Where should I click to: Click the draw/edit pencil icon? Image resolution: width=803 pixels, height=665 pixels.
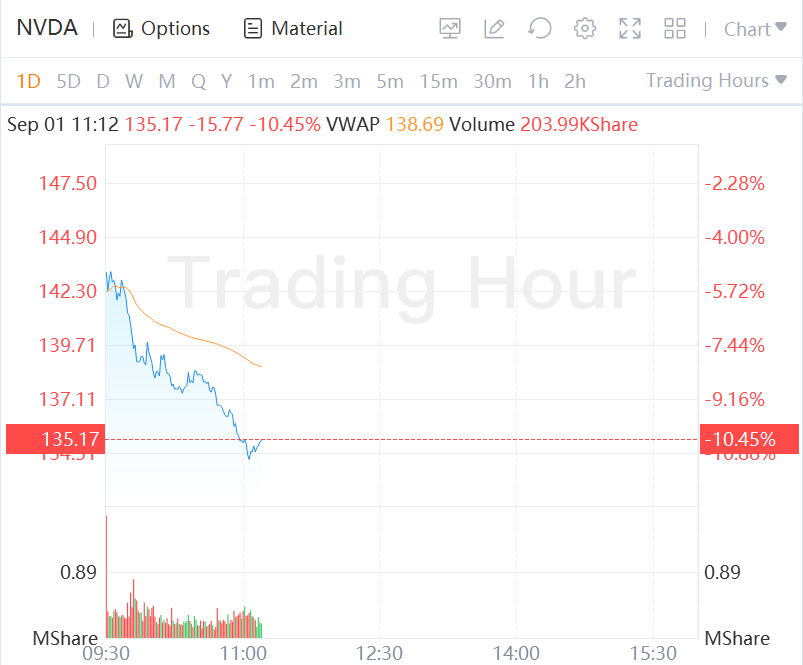494,29
